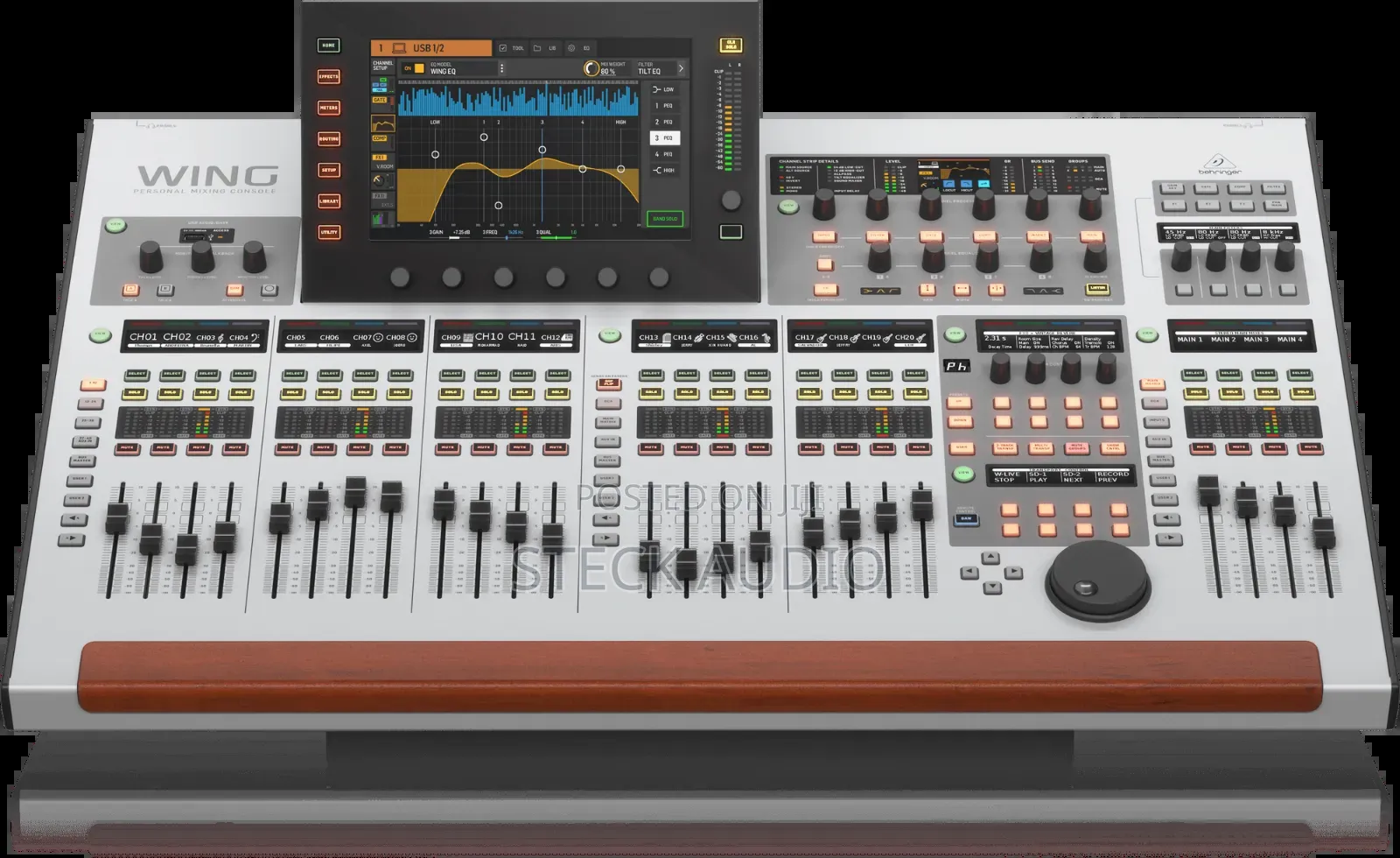Tap the CH18 guitar icon
The height and width of the screenshot is (858, 1400).
click(855, 337)
